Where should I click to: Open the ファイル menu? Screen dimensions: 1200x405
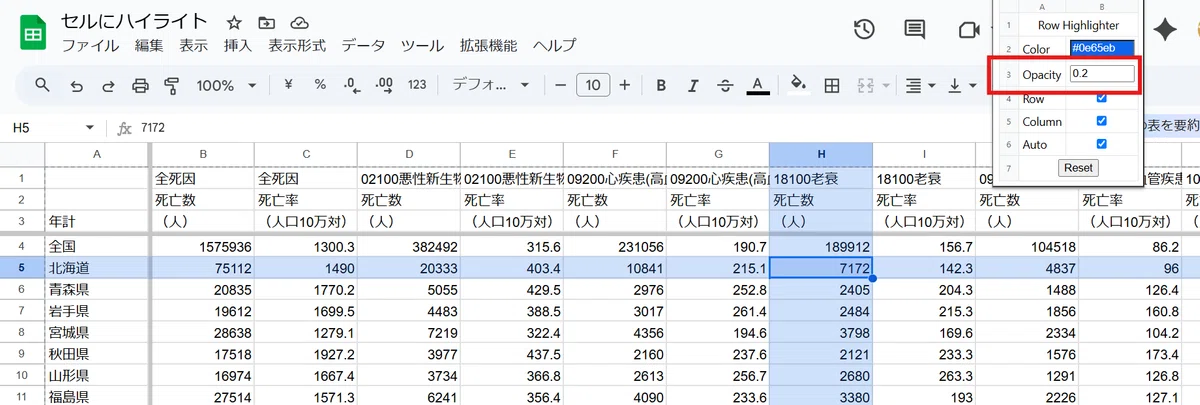point(90,46)
